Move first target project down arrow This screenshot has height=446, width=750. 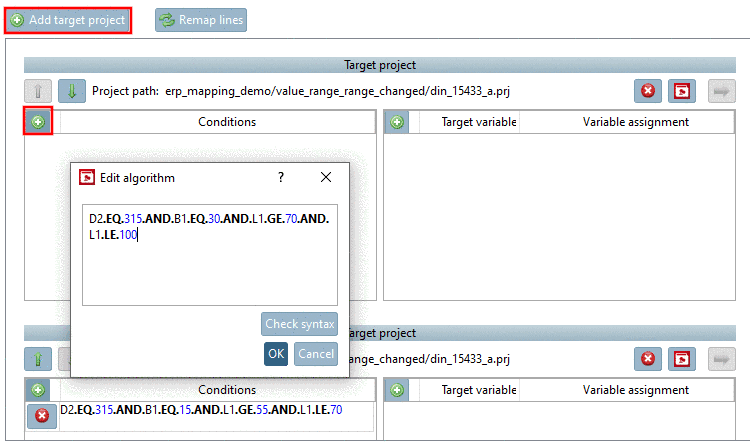pyautogui.click(x=72, y=91)
